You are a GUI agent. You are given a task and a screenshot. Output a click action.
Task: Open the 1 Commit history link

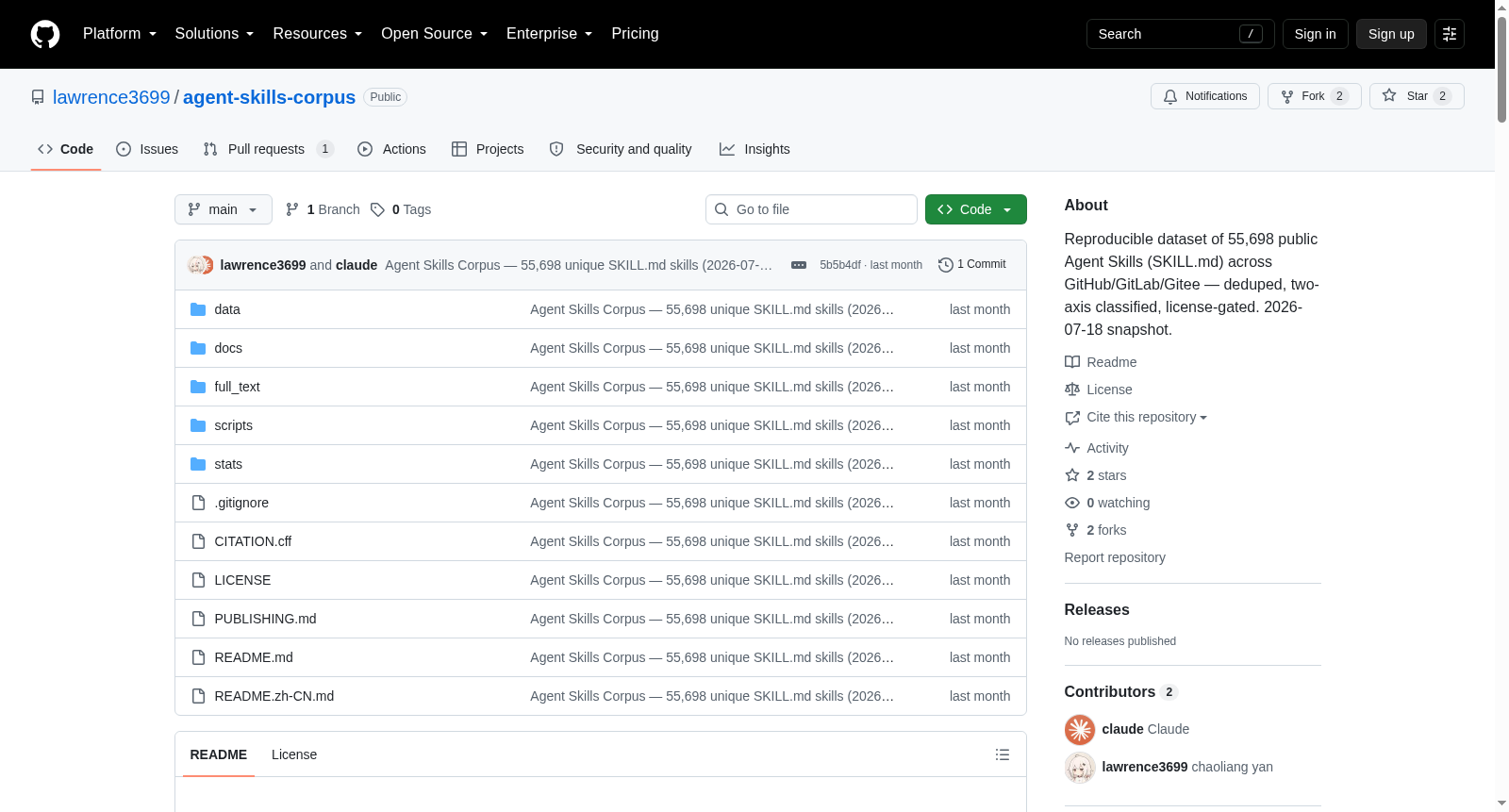972,265
